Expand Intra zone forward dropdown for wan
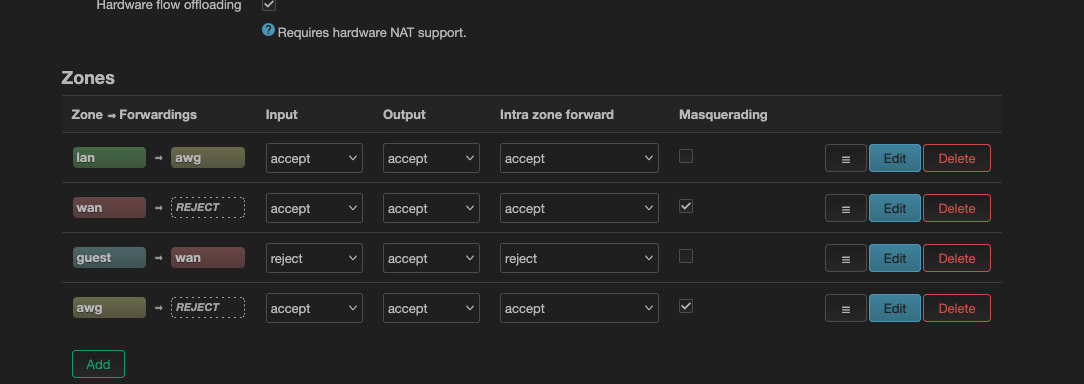The width and height of the screenshot is (1084, 384). point(579,208)
